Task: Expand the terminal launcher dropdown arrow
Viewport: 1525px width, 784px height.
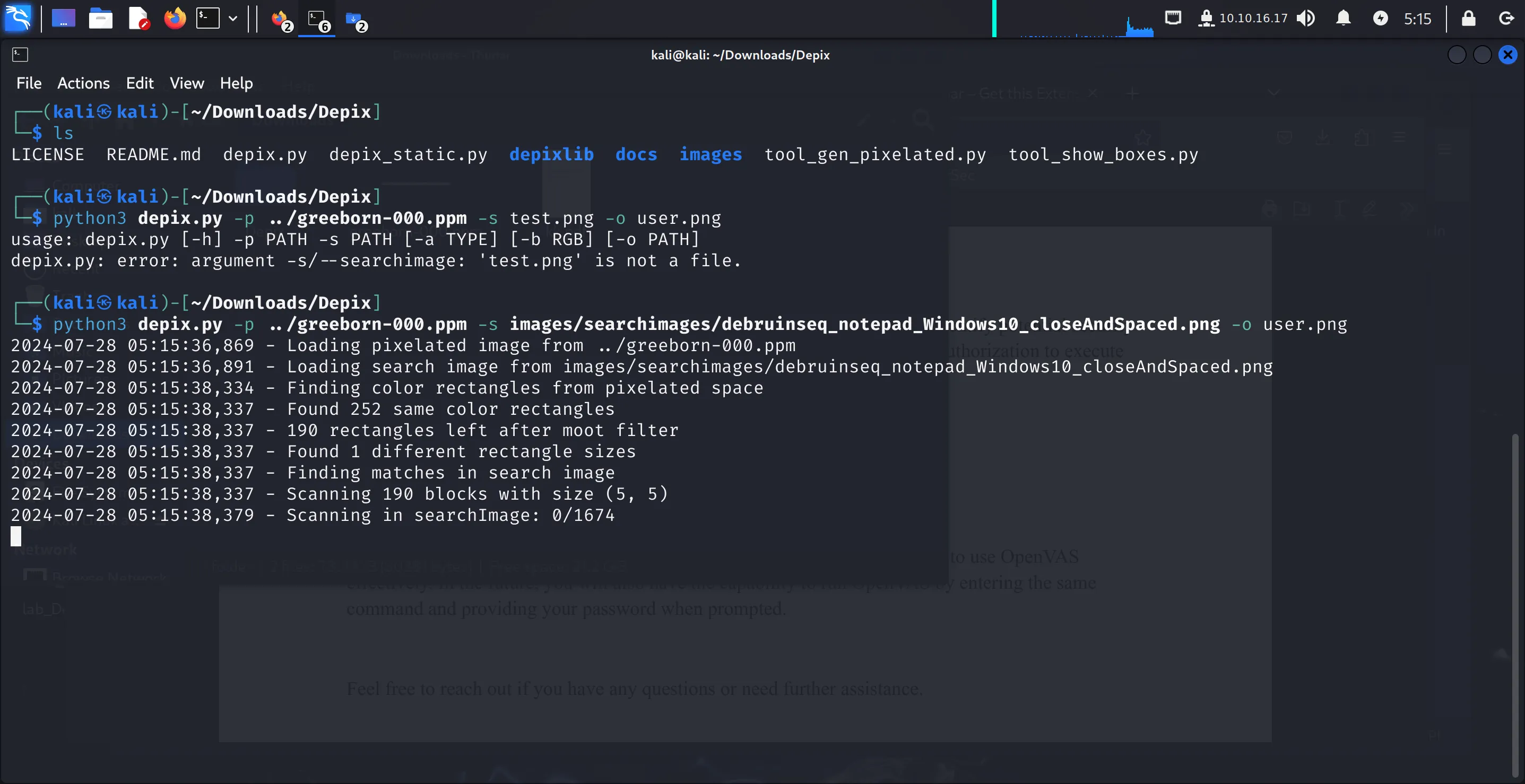Action: 233,19
